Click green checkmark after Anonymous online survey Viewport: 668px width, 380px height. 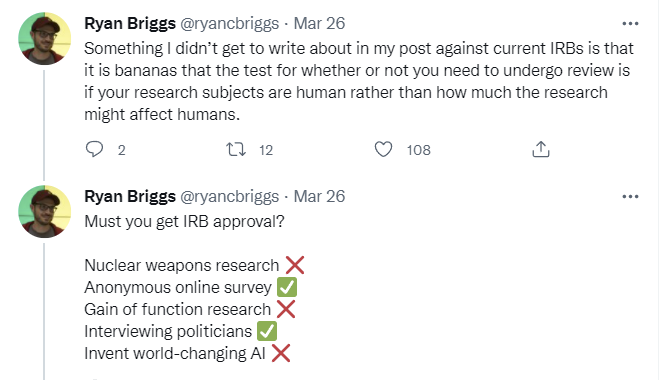click(287, 287)
